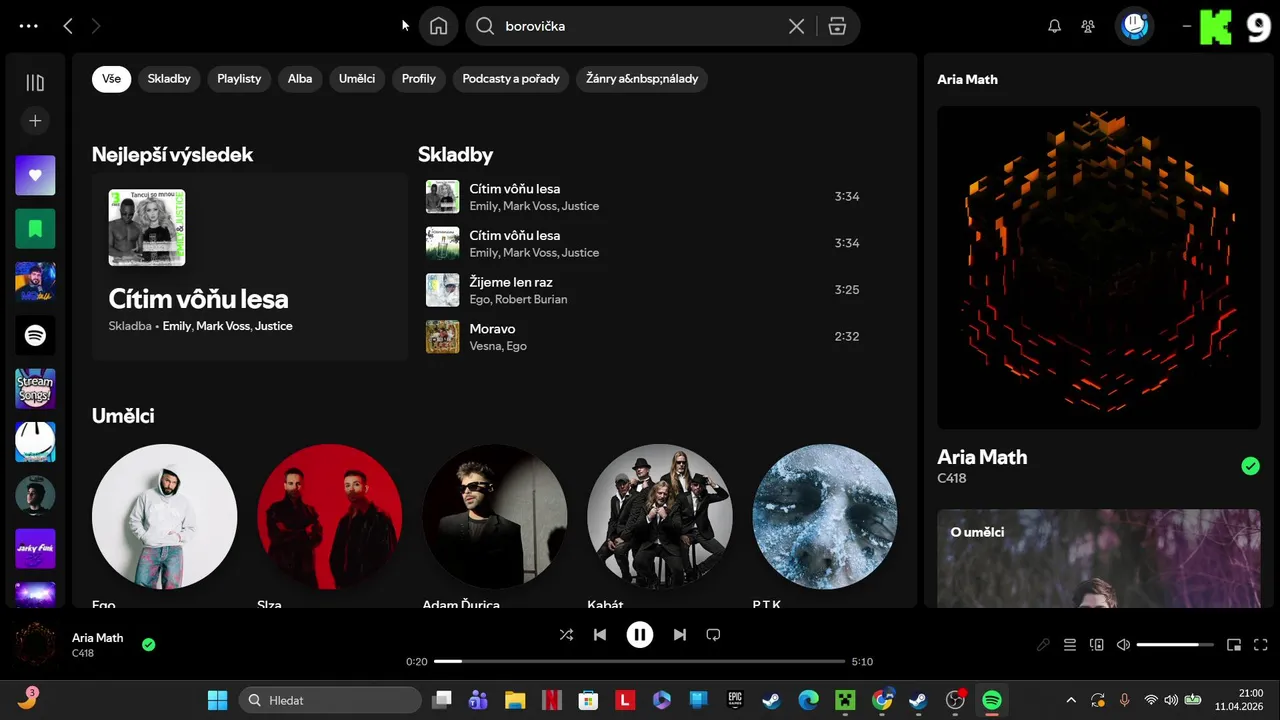Play the song Moravo
The height and width of the screenshot is (720, 1280).
pos(645,337)
